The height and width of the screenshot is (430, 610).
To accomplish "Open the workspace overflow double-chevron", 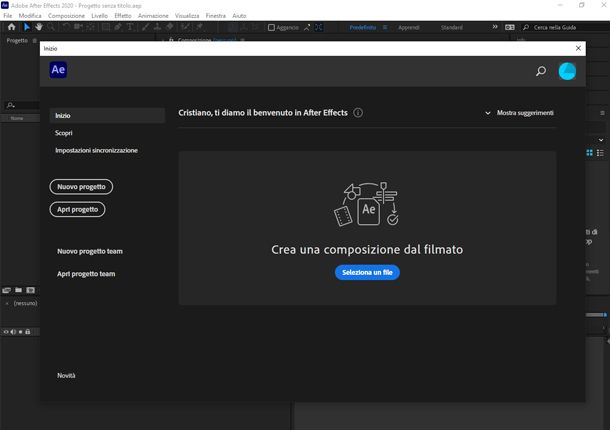I will click(x=495, y=27).
